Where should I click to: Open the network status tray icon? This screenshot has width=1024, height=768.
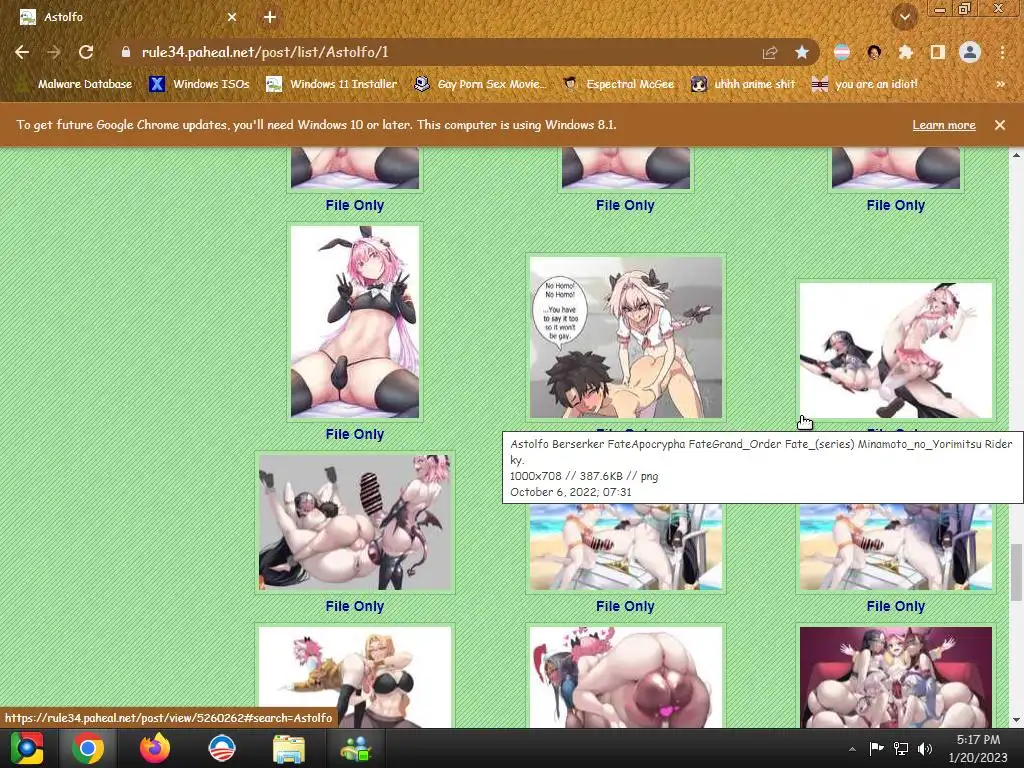coord(901,748)
